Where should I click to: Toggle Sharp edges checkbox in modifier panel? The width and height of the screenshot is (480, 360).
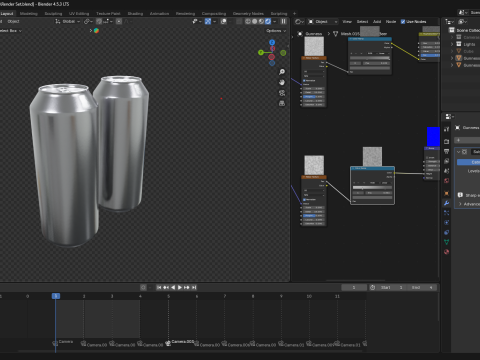[460, 195]
